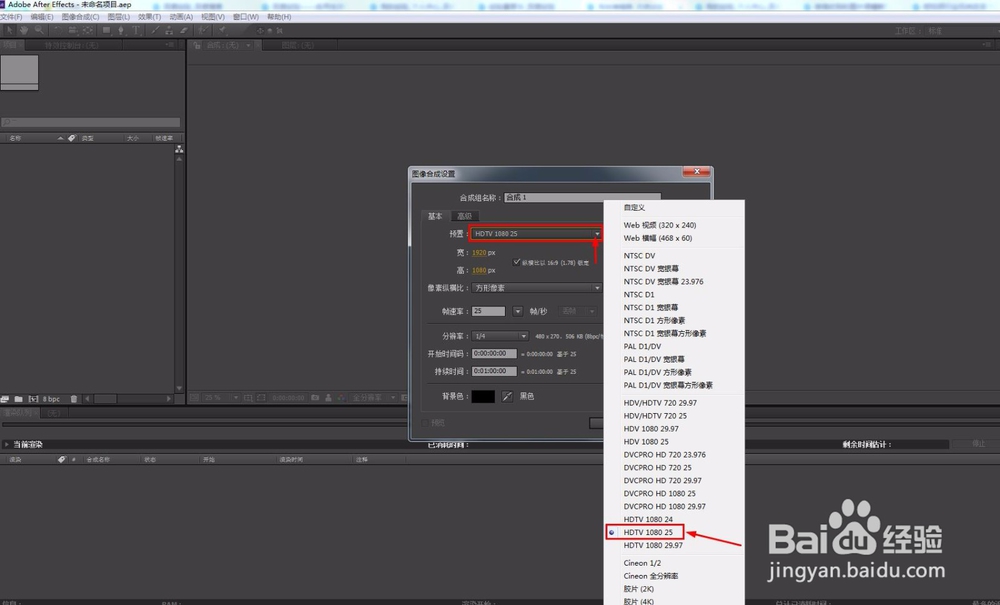Viewport: 1000px width, 605px height.
Task: Click the eyedropper next to background color
Action: pyautogui.click(x=507, y=397)
